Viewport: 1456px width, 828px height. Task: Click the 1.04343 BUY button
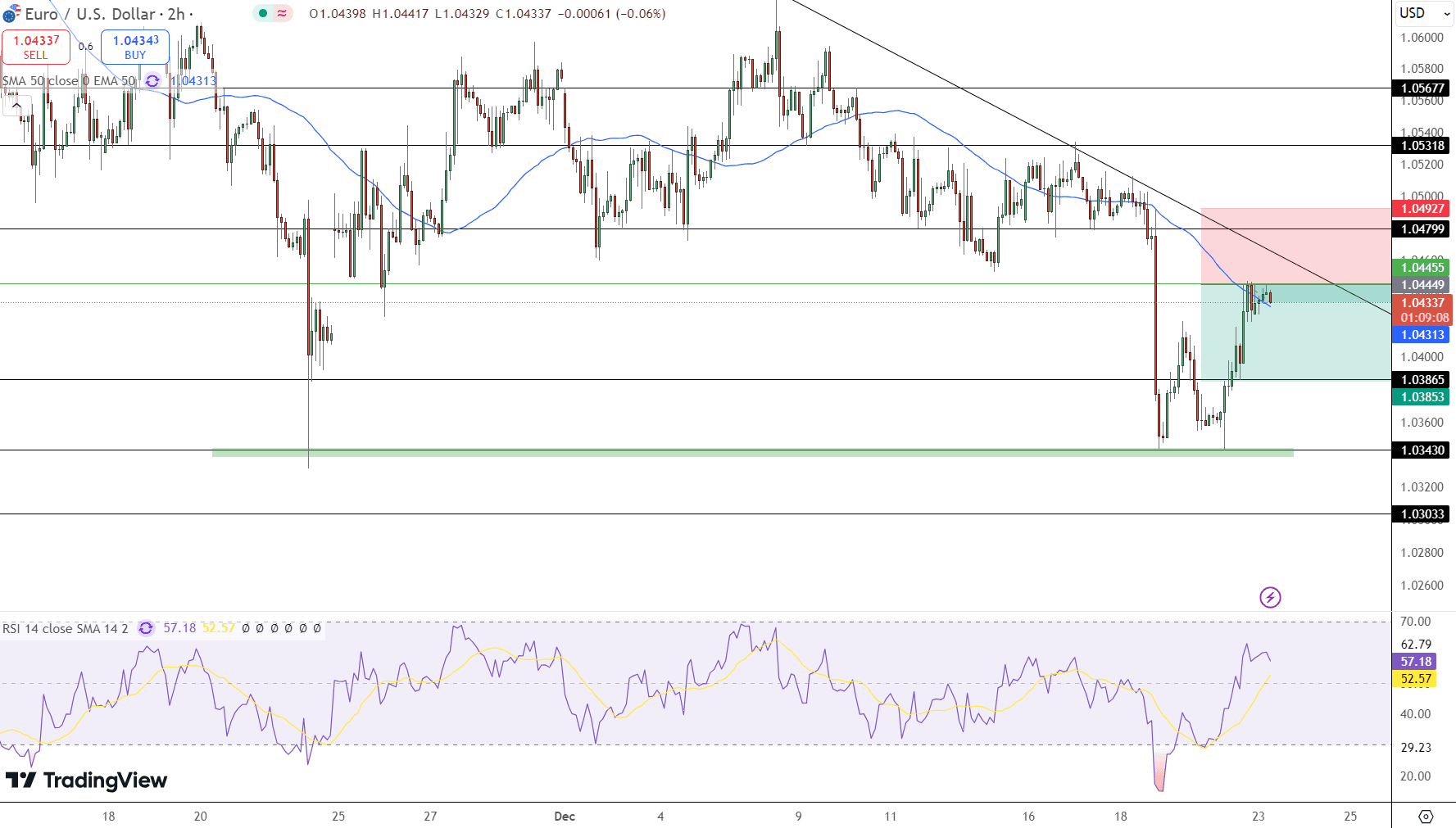(135, 47)
